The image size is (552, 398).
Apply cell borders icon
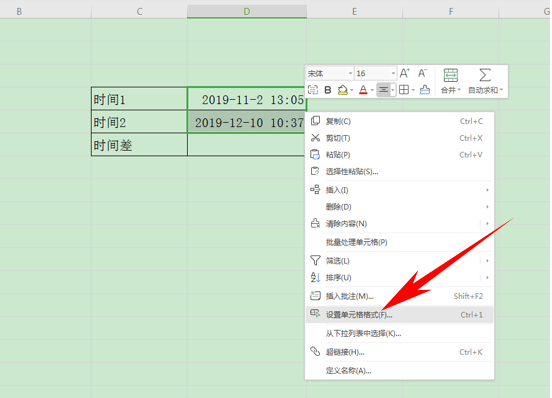404,90
